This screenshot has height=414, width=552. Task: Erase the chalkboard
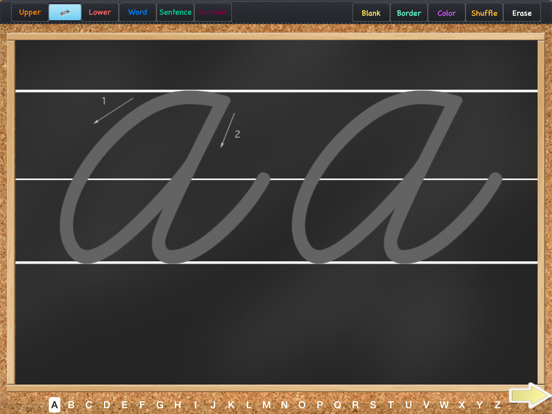tap(522, 13)
